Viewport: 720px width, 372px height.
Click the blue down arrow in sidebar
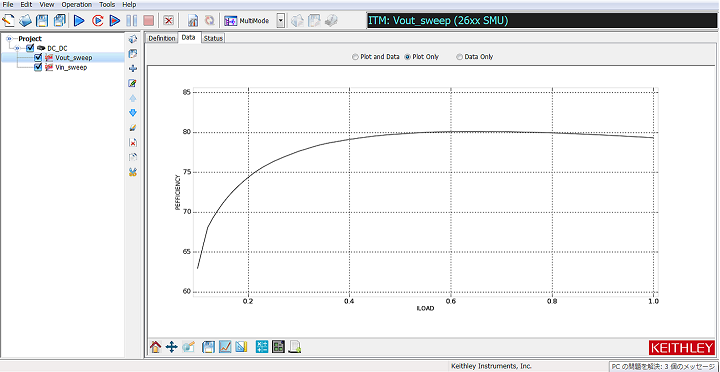pos(133,113)
